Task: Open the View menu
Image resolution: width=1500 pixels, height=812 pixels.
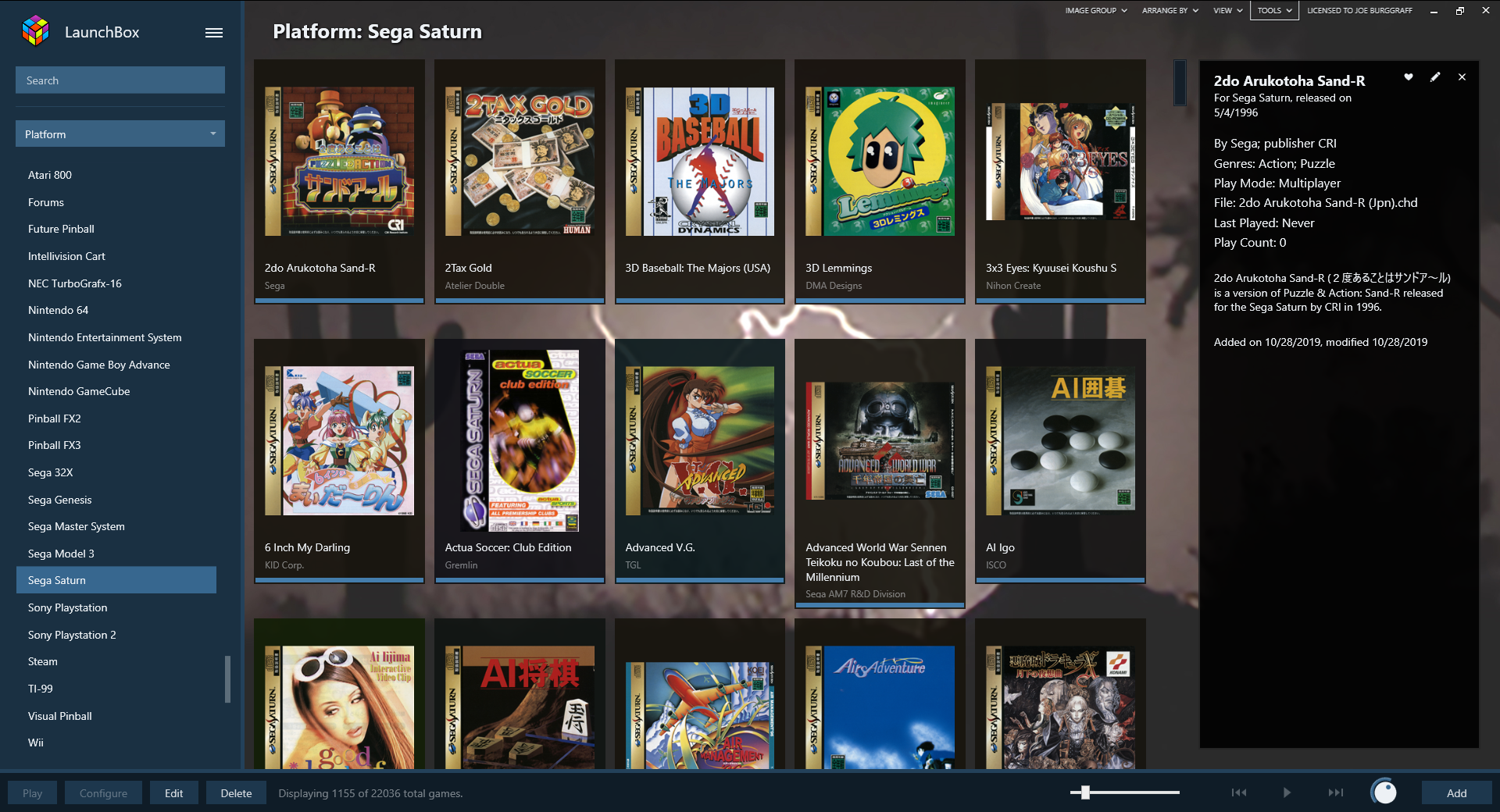Action: [x=1227, y=11]
